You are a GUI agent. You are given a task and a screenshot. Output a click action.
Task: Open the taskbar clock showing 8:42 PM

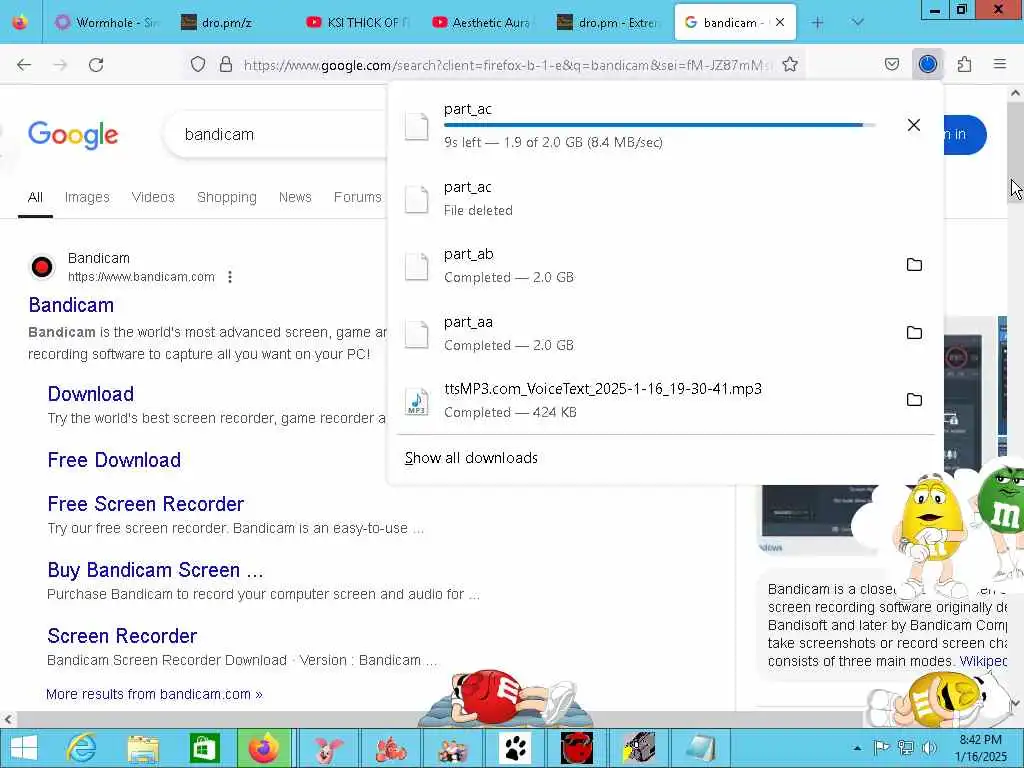click(x=980, y=748)
